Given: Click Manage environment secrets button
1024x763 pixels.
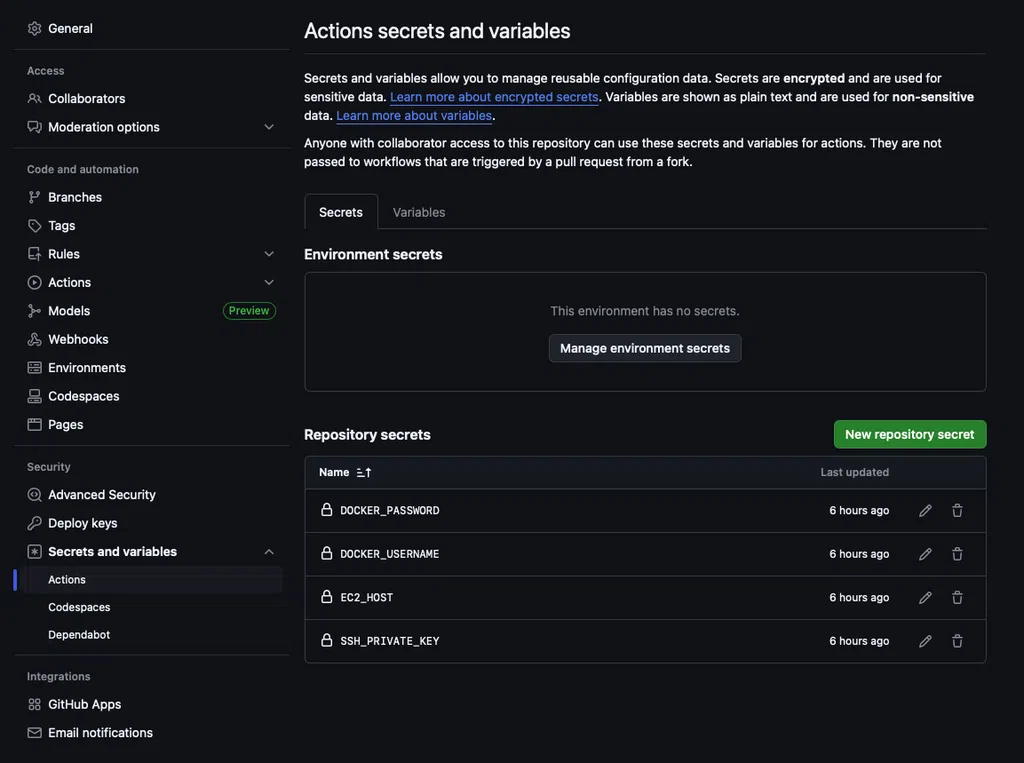Looking at the screenshot, I should (645, 348).
